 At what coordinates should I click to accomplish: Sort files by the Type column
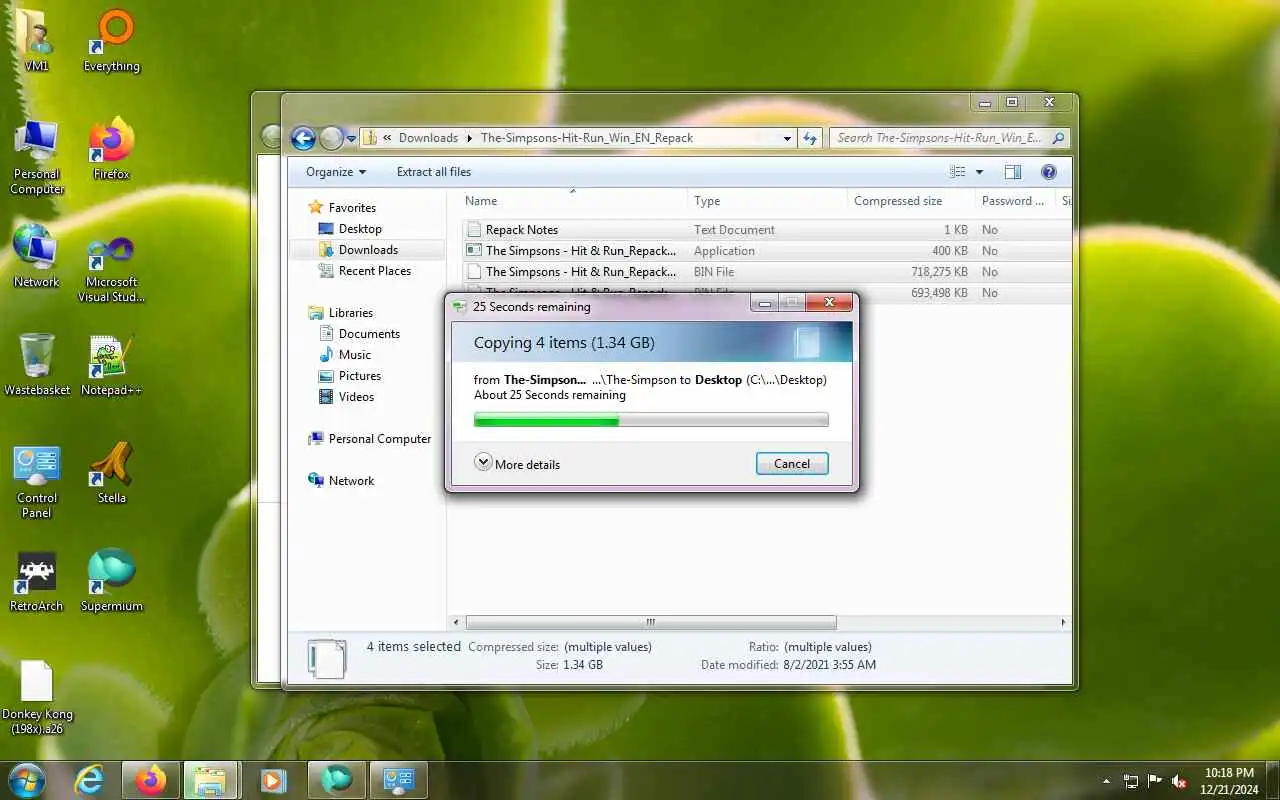pos(767,201)
